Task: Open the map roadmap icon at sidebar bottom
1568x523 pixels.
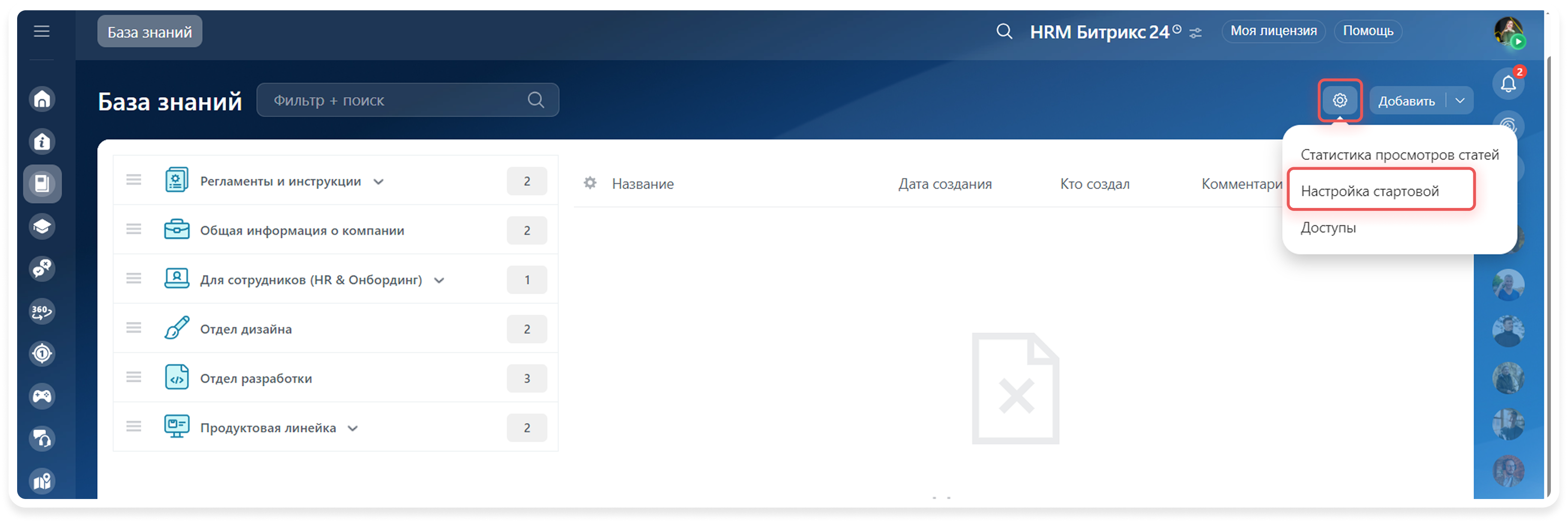Action: (42, 481)
